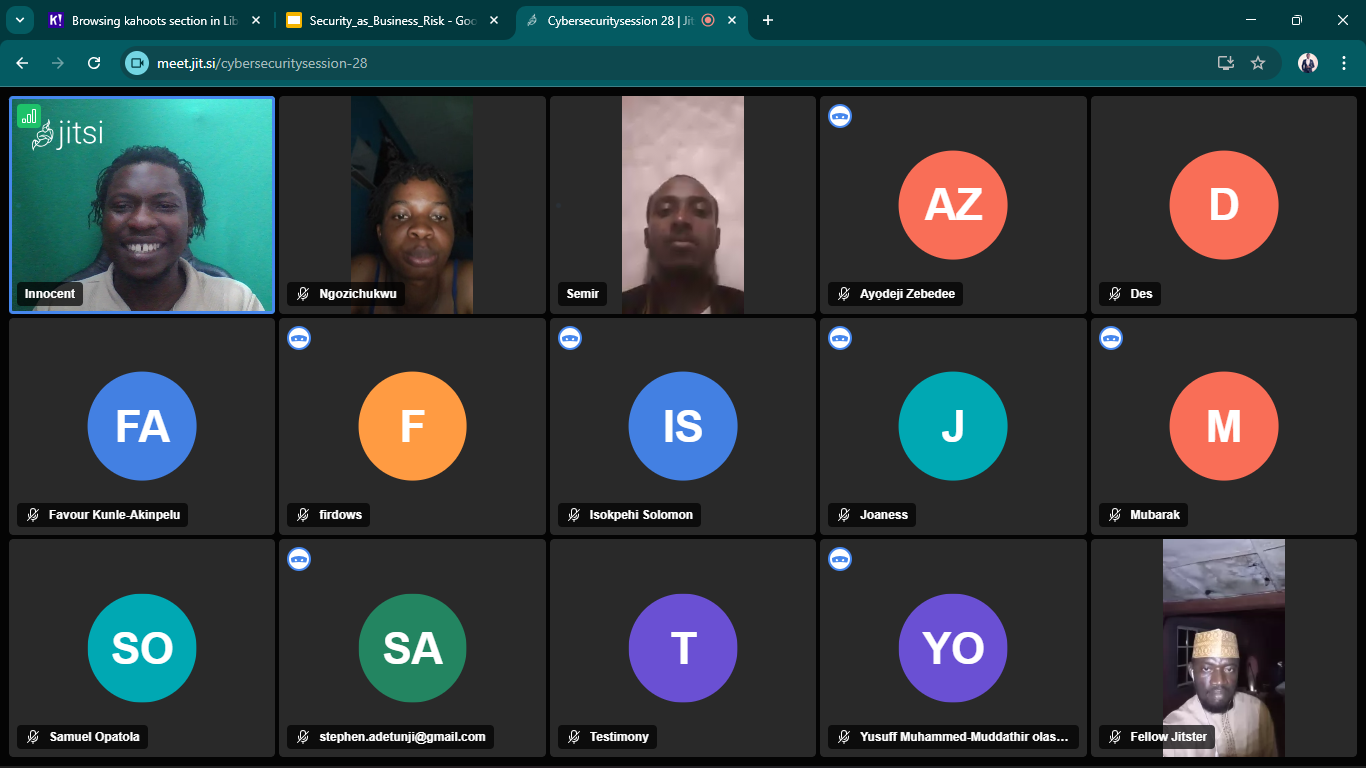Select Innocent's video tile
Screen dimensions: 1366x768
coord(142,205)
